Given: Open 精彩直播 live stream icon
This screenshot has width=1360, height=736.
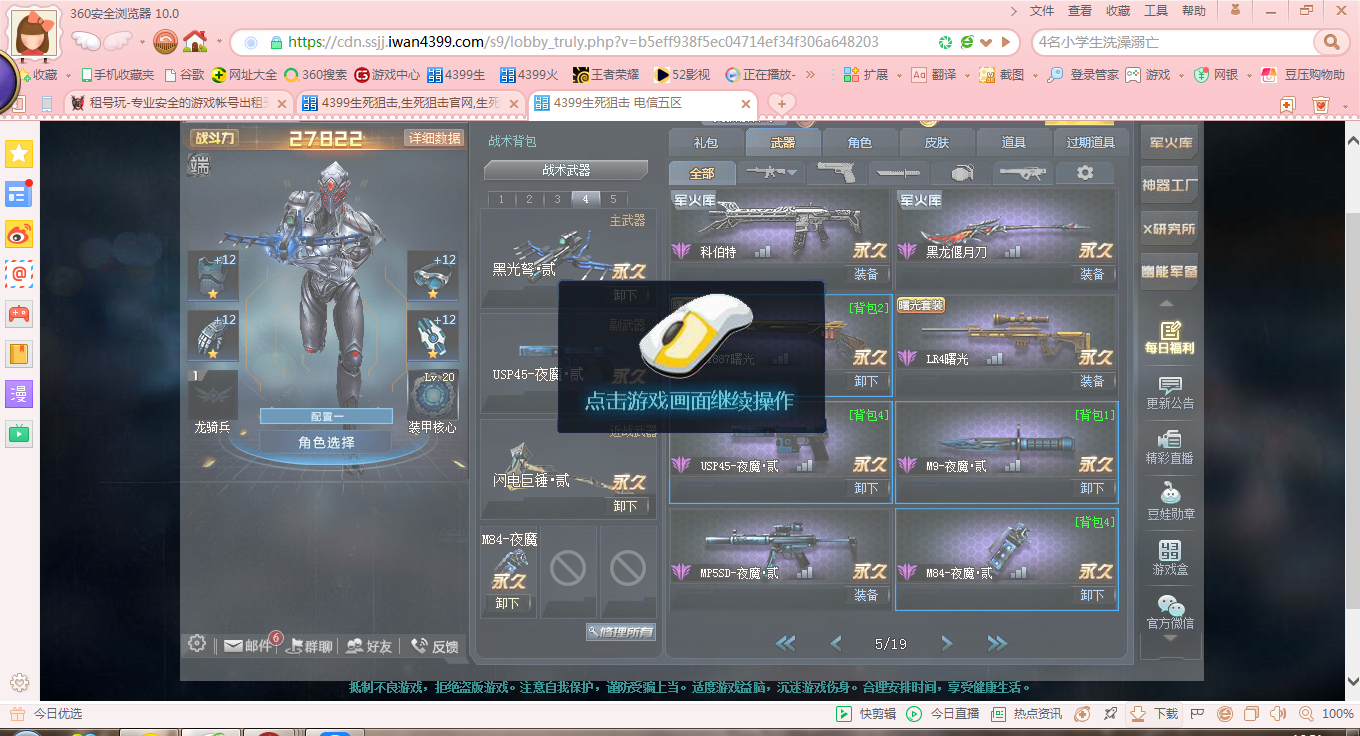Looking at the screenshot, I should coord(1169,447).
